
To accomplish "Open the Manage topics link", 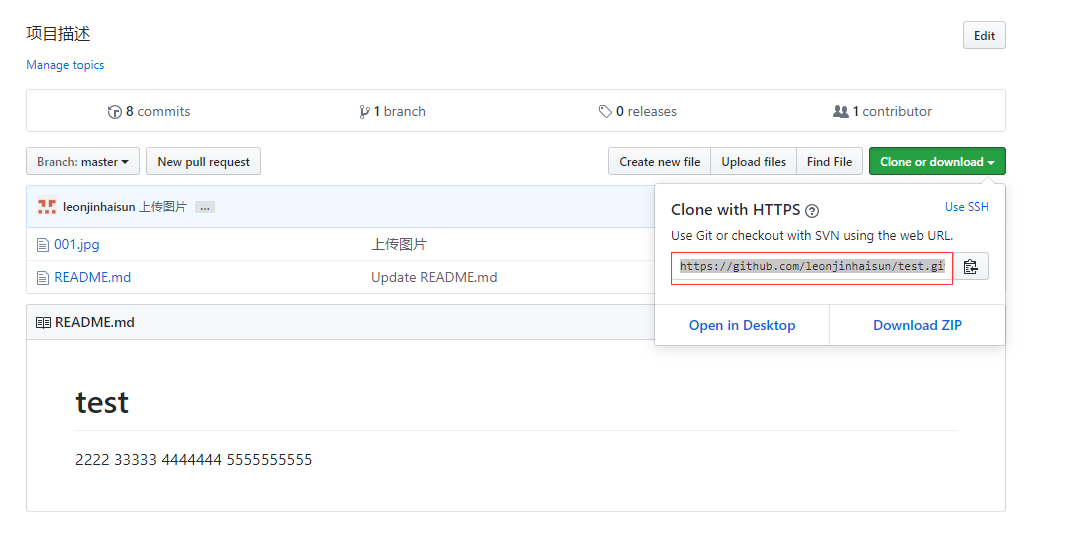I will point(65,65).
